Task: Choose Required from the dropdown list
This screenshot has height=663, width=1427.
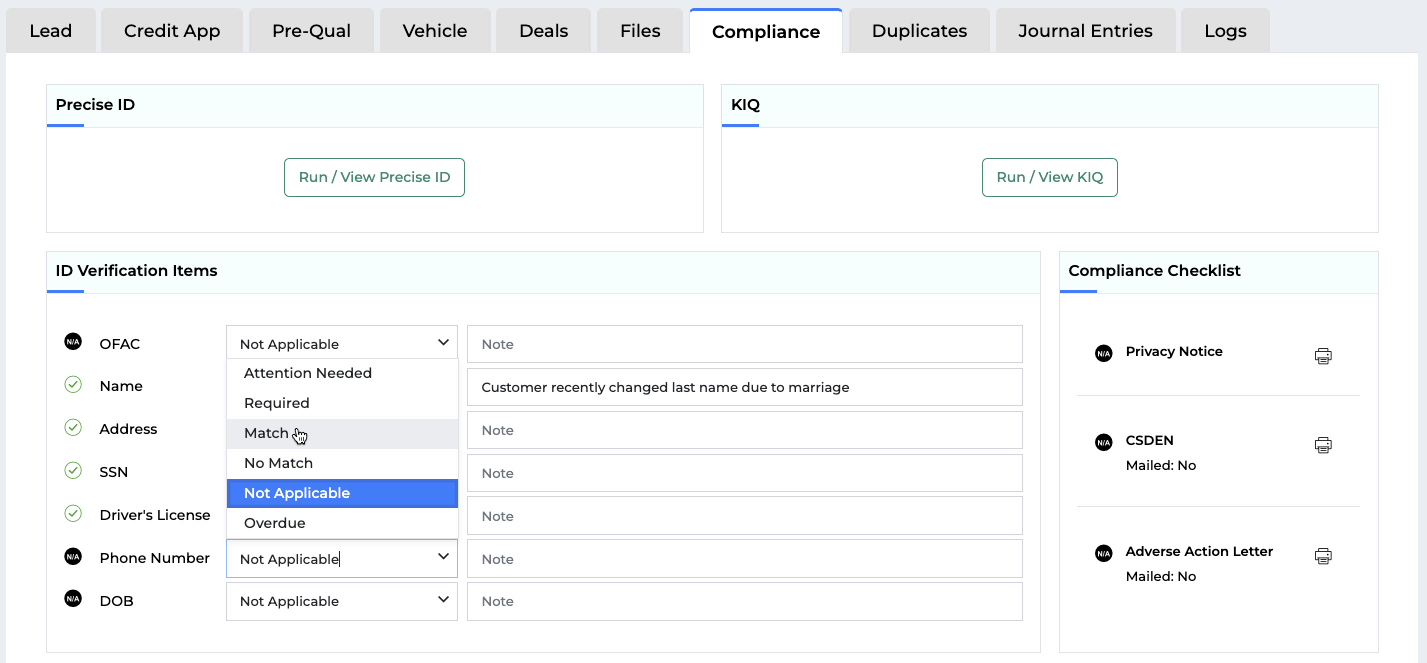Action: tap(342, 403)
